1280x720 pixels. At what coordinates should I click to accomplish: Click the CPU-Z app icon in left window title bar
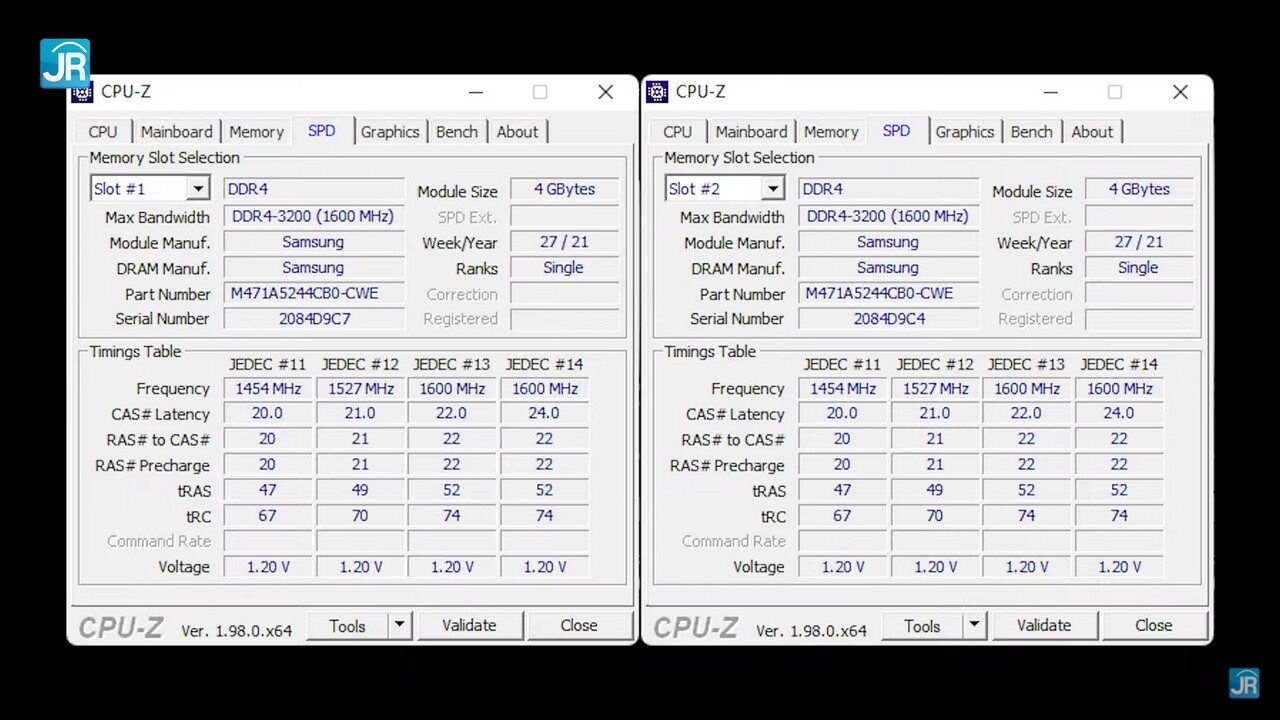[x=82, y=92]
